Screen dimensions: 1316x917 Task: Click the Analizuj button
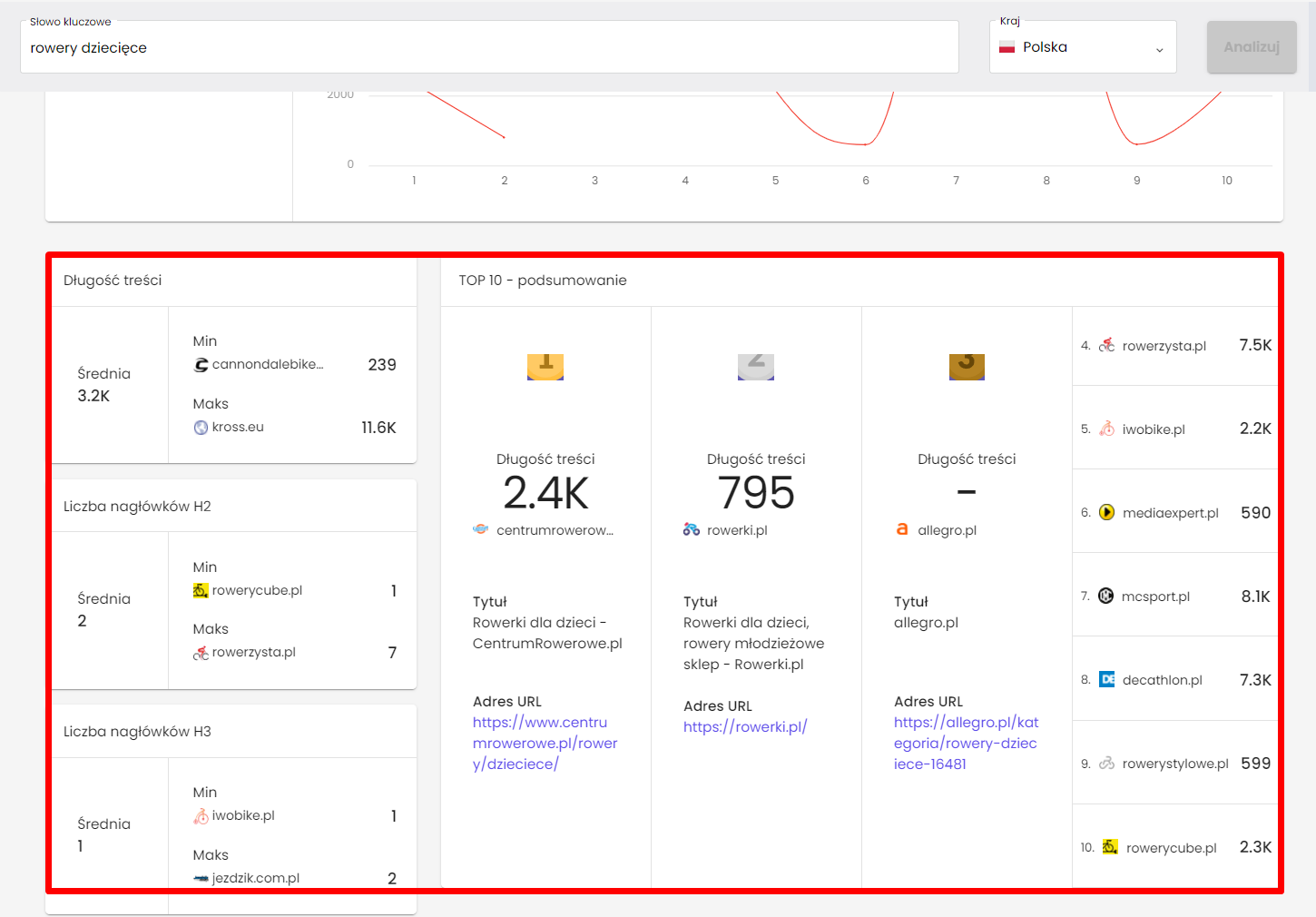1252,47
